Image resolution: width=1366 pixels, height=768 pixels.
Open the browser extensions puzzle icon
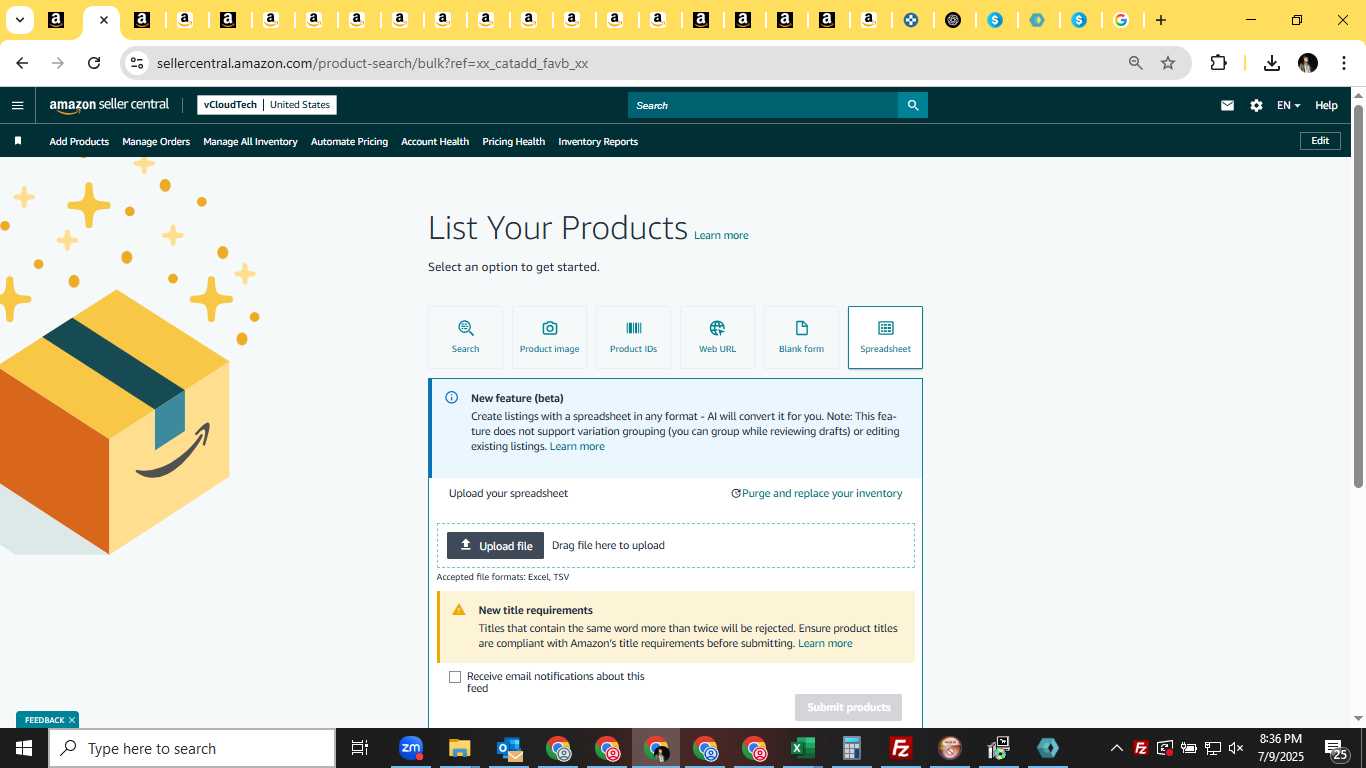click(1218, 63)
